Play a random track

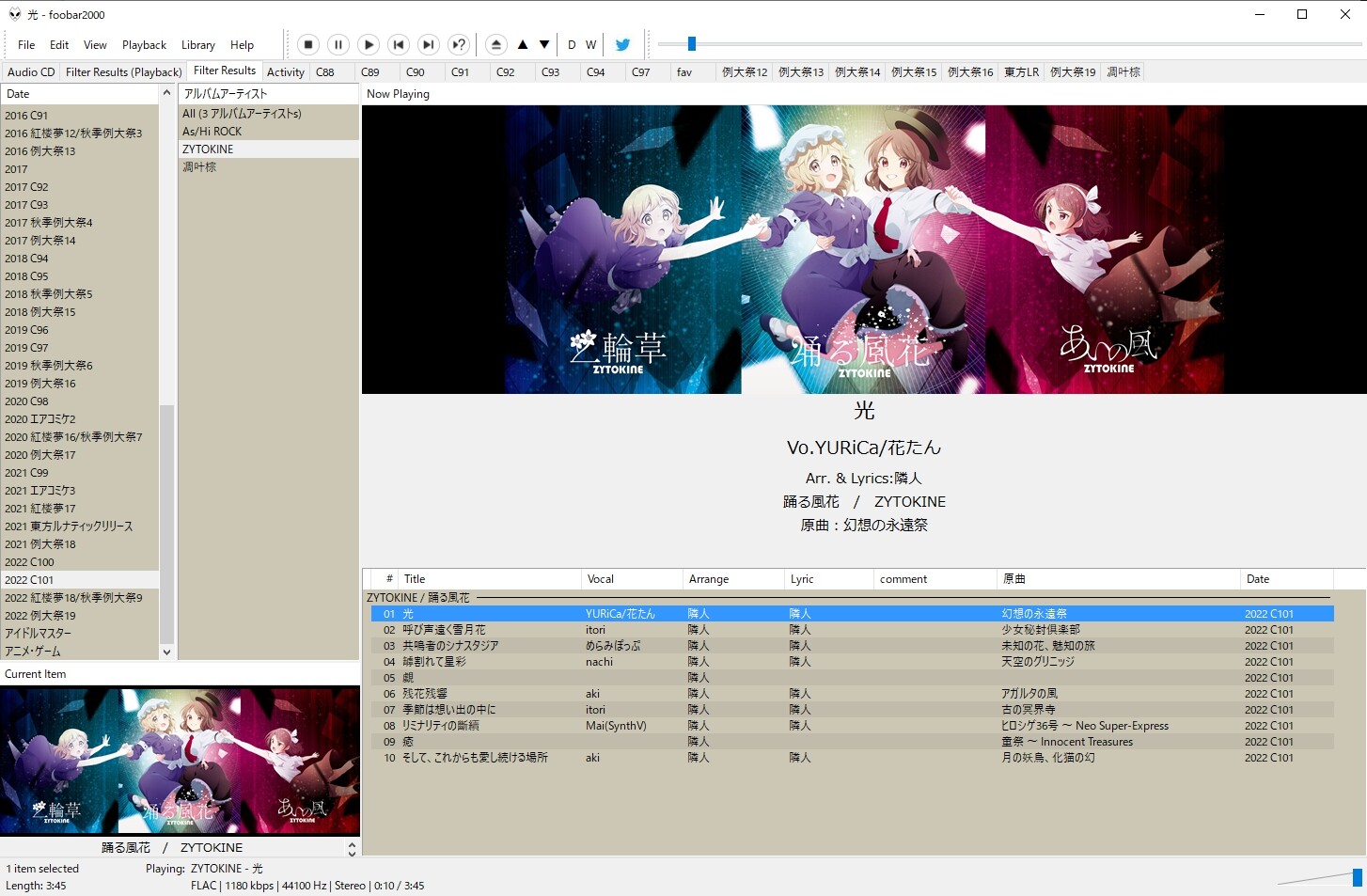coord(459,44)
